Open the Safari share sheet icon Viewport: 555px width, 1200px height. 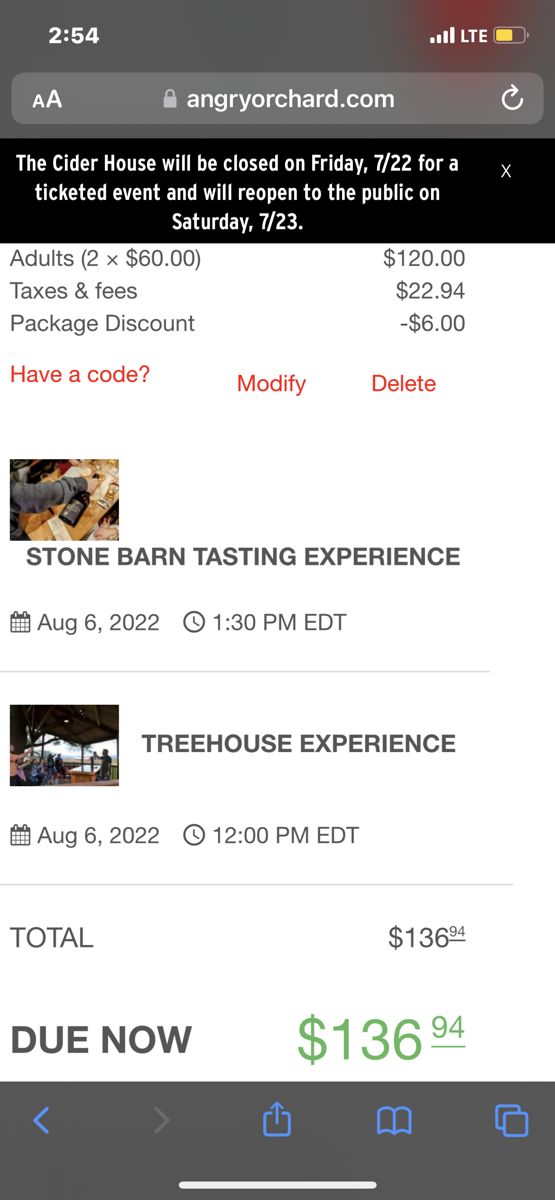pos(277,1118)
